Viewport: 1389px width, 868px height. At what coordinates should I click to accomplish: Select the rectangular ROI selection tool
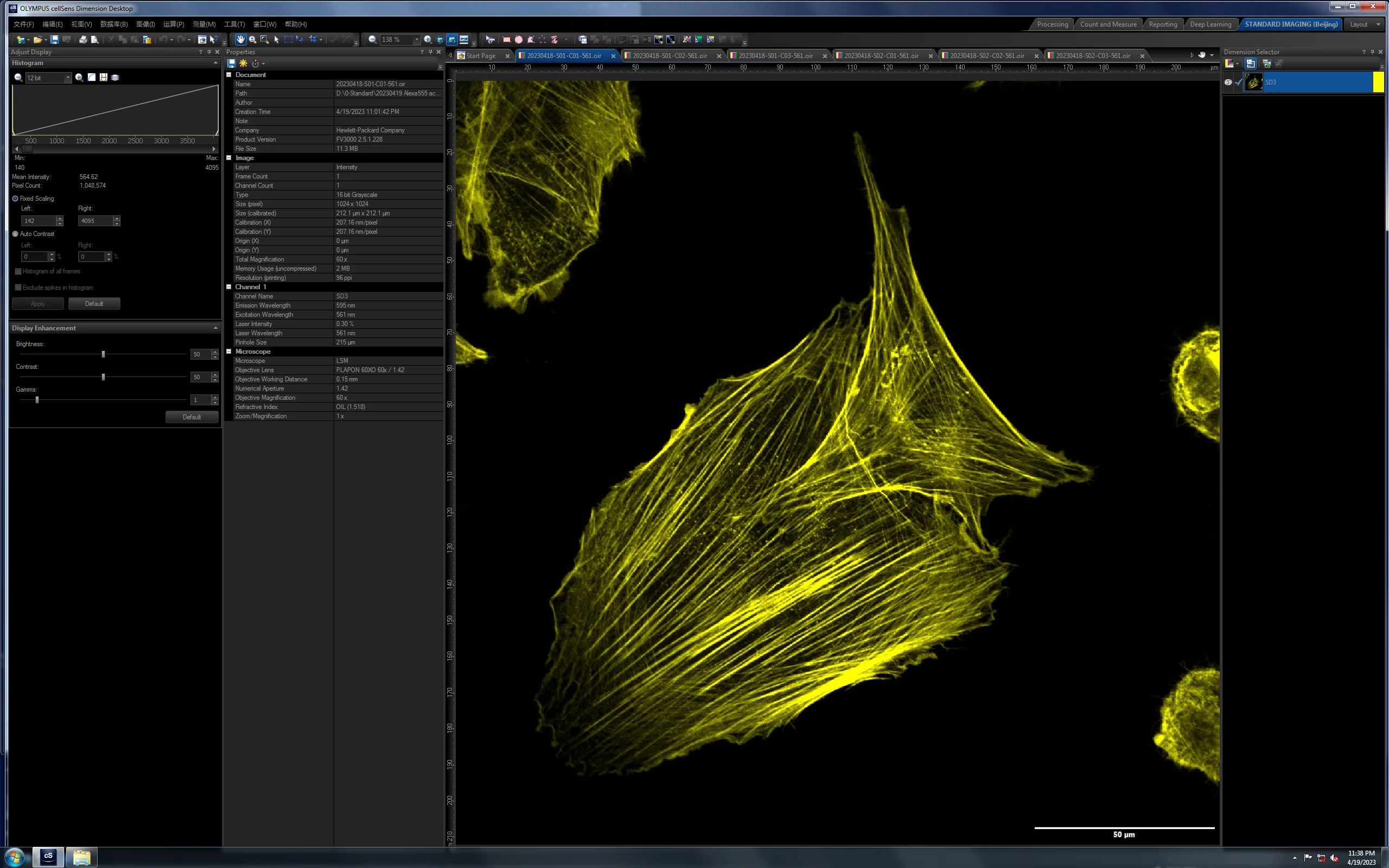(288, 40)
